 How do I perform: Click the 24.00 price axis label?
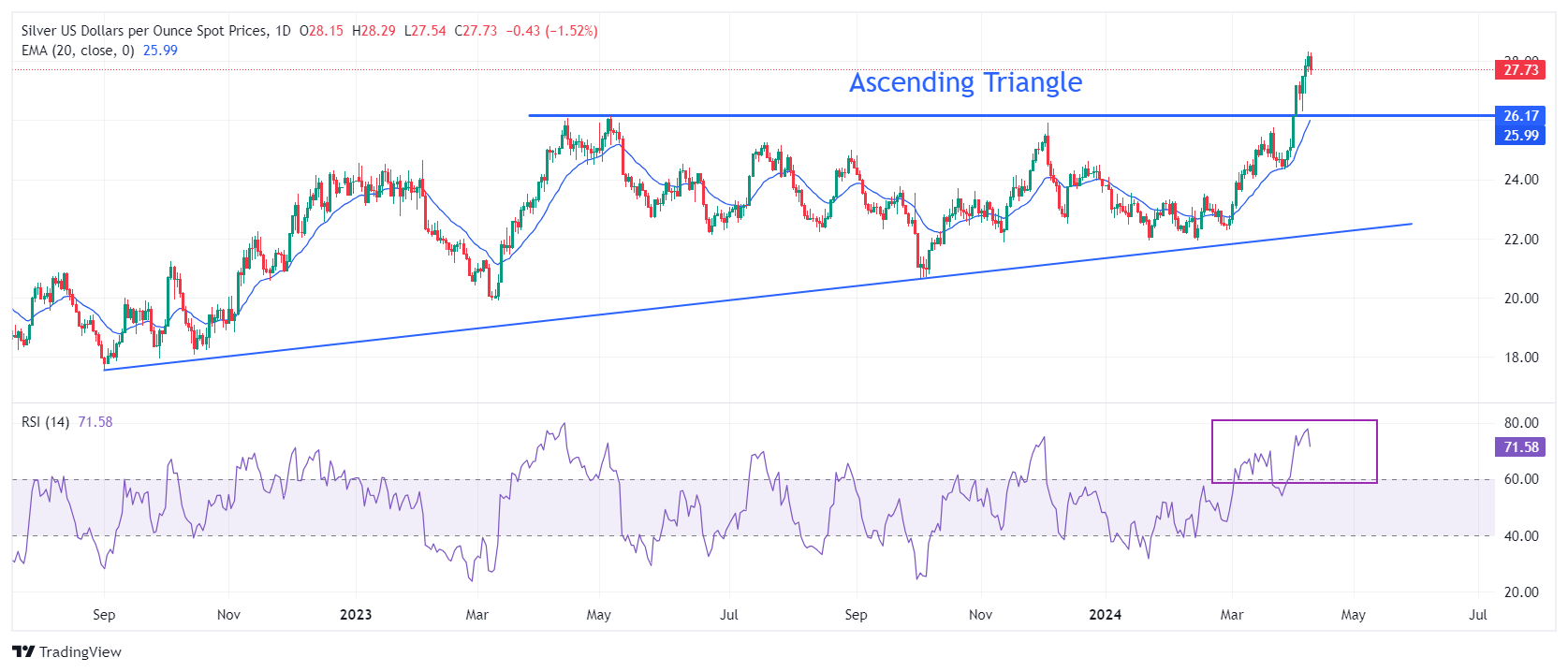pos(1520,180)
